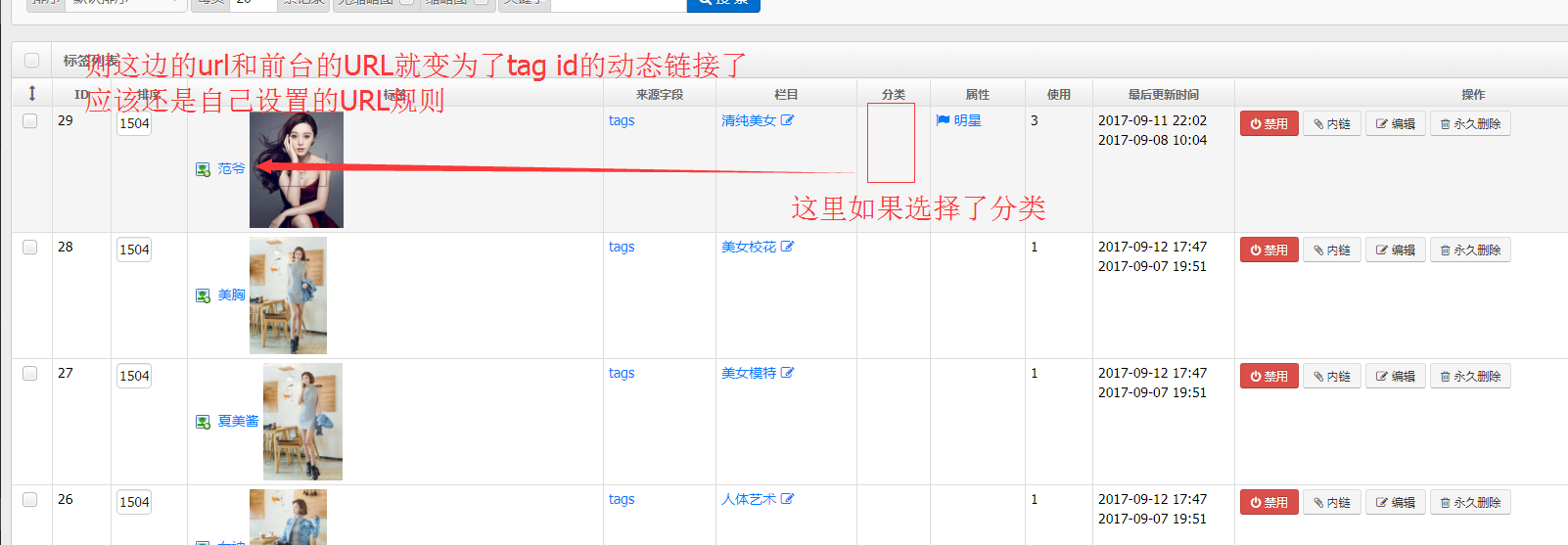Disable tag 26 with the red 禁用 button
Screen dimensions: 1568x545
[1269, 503]
